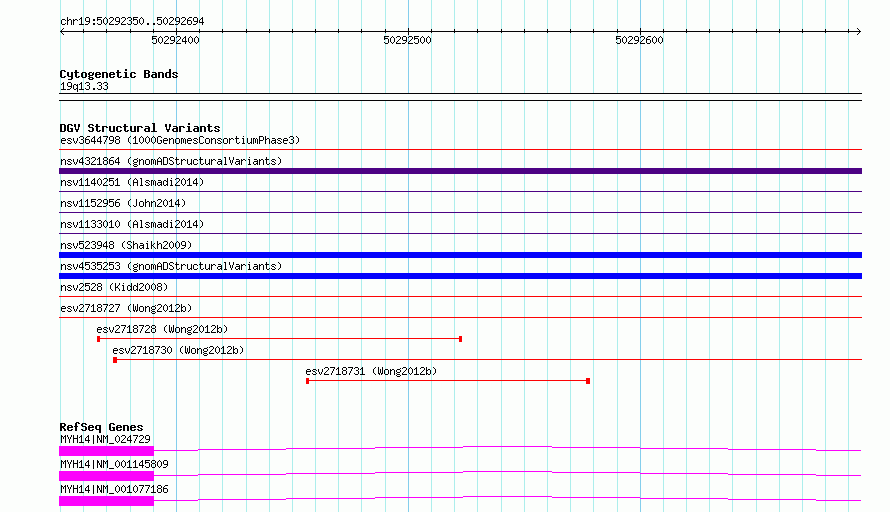
Task: Open the MYH14|NM_001077186 transcript label
Action: pos(114,489)
